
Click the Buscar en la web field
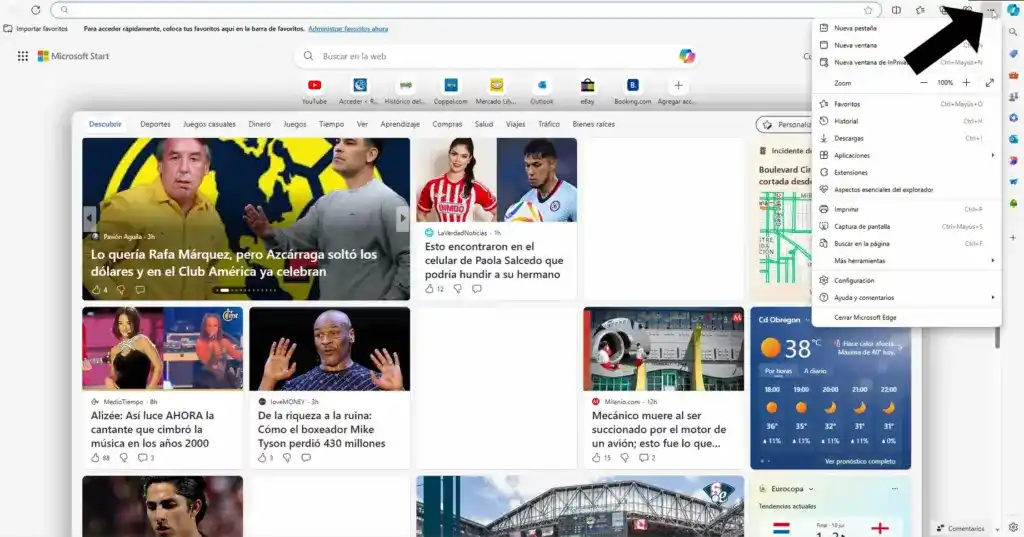[x=496, y=56]
